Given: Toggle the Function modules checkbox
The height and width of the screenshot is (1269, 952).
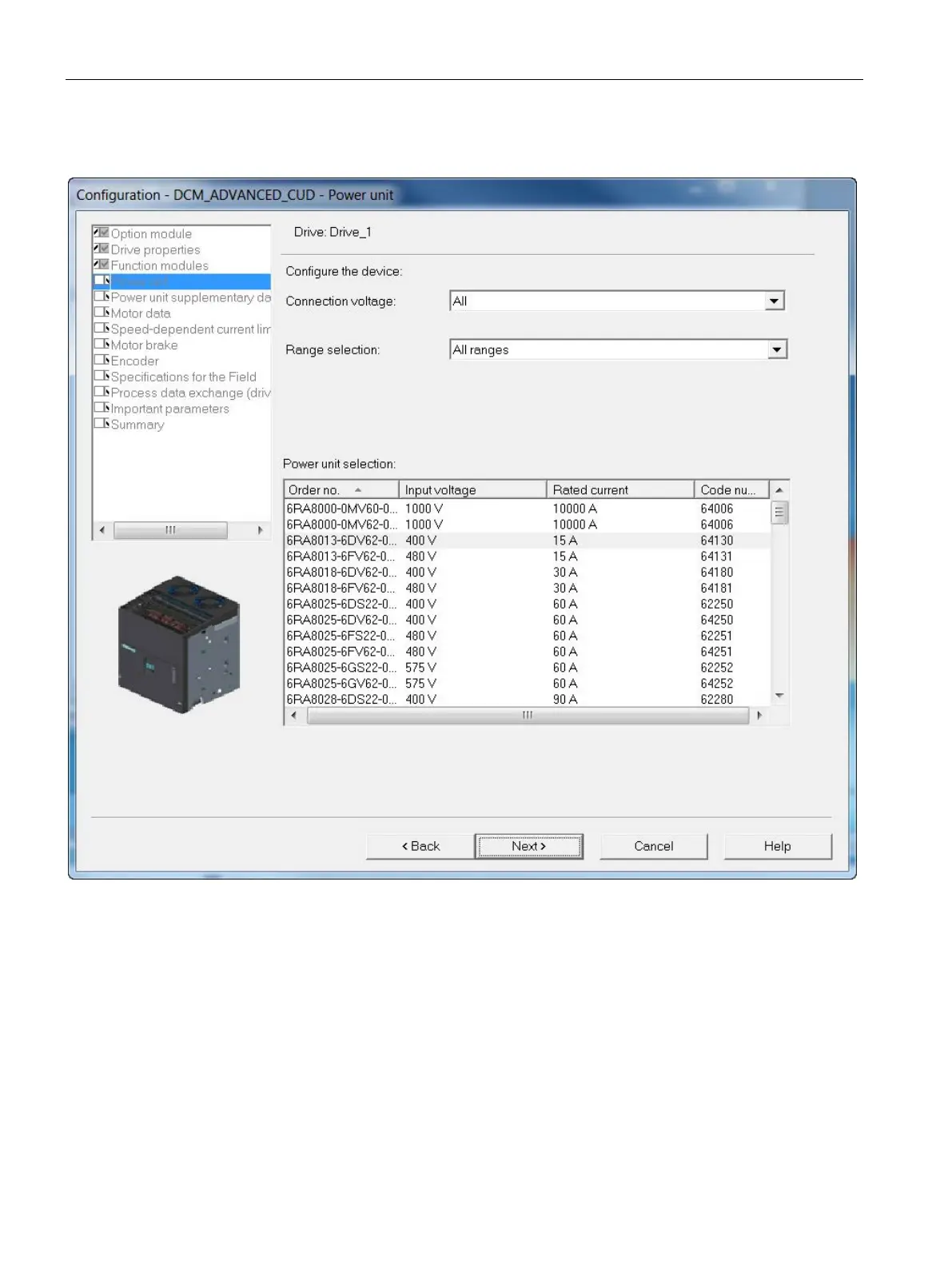Looking at the screenshot, I should (101, 265).
